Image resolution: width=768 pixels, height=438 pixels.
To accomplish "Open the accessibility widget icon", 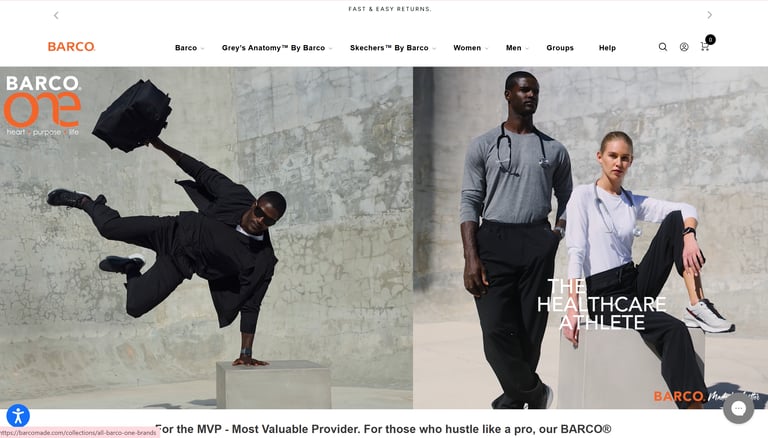I will click(x=18, y=416).
